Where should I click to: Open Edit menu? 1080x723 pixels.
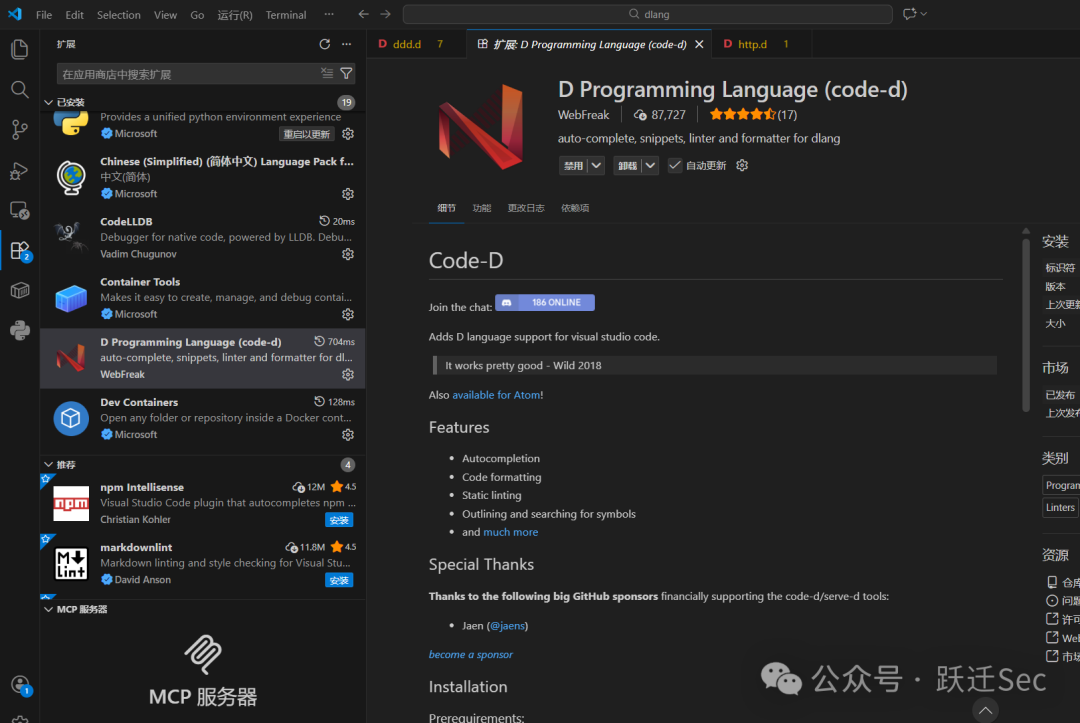pos(74,14)
